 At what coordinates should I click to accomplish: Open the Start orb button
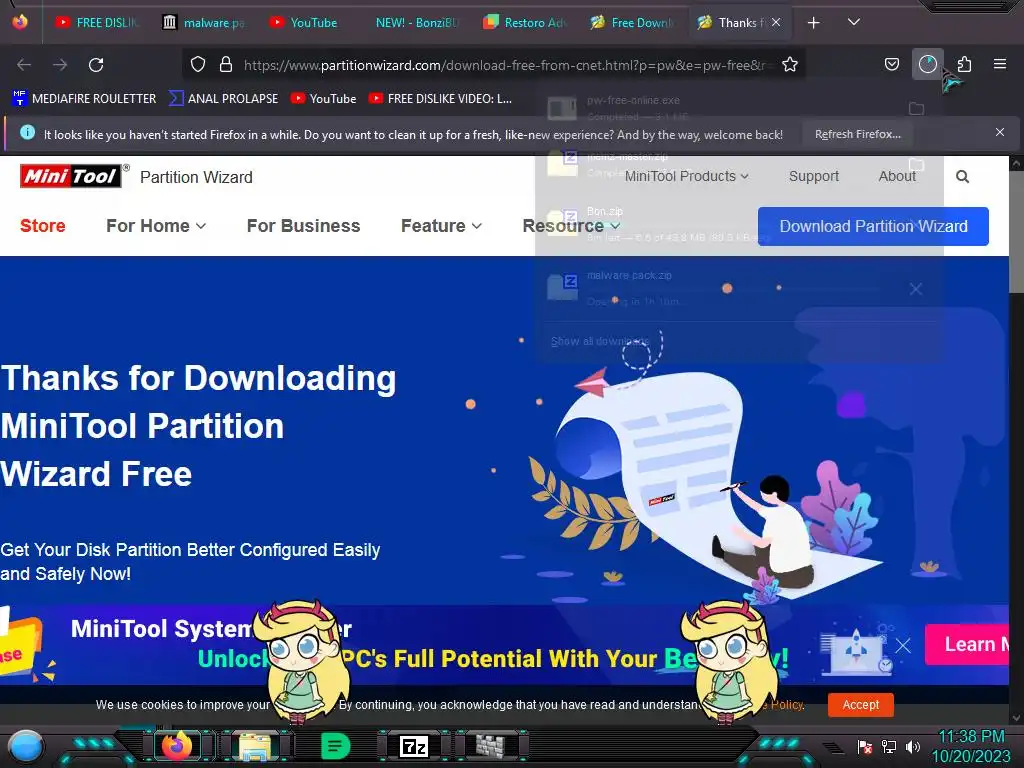pyautogui.click(x=26, y=748)
